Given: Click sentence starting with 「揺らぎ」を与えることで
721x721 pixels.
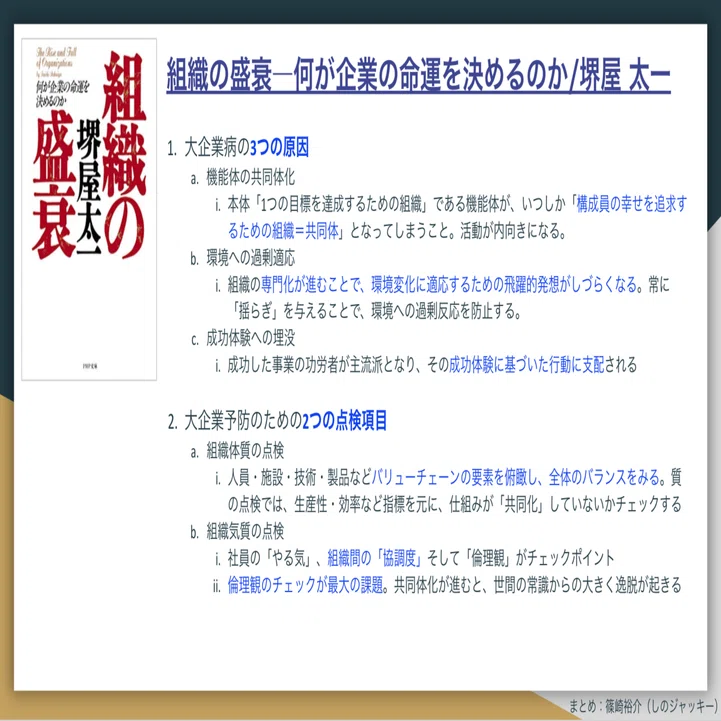Looking at the screenshot, I should click(377, 312).
